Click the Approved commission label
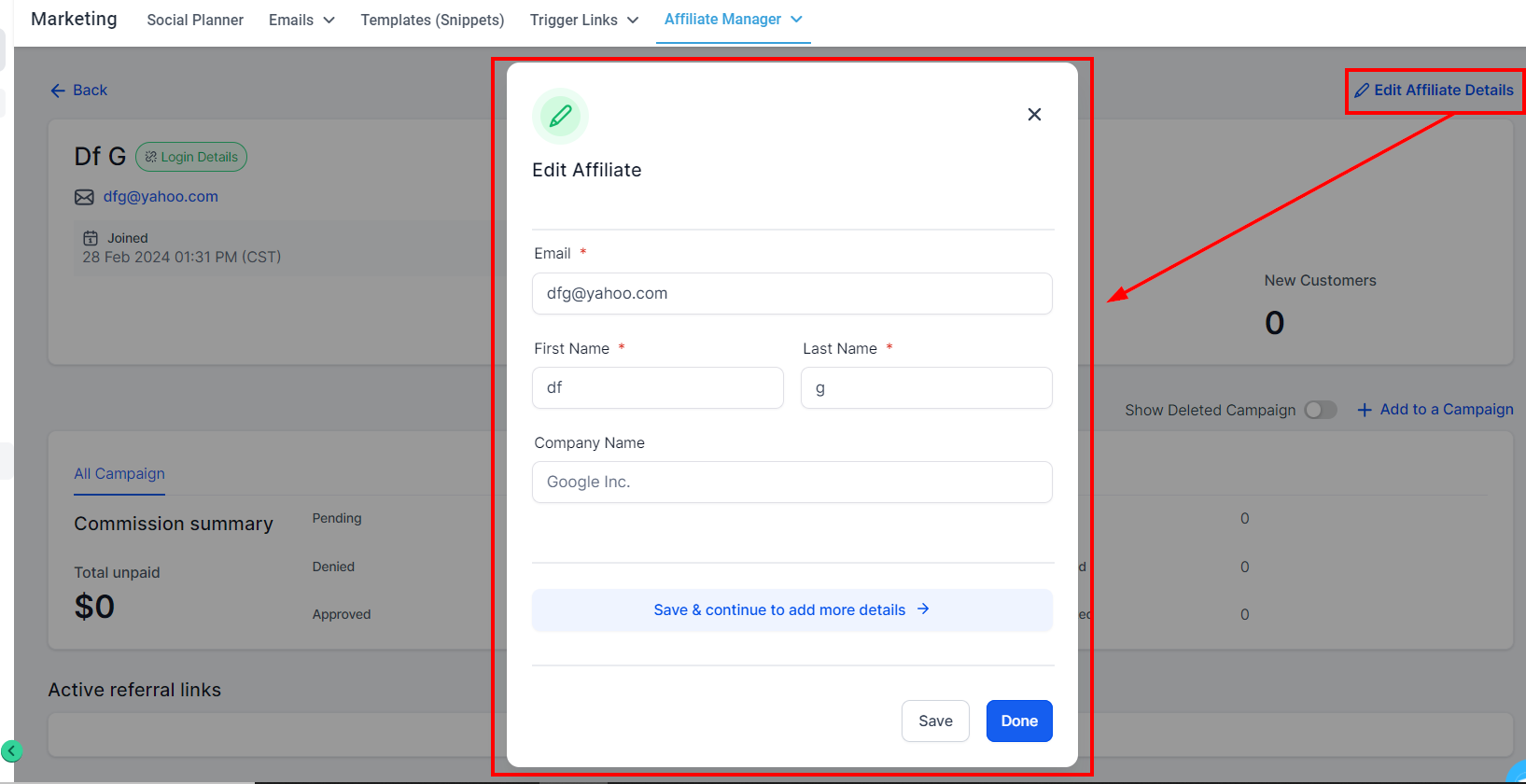The width and height of the screenshot is (1526, 784). click(342, 614)
